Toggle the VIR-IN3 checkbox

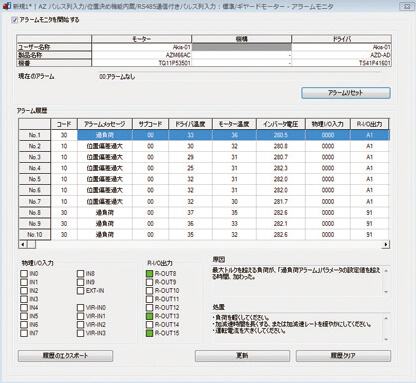click(x=80, y=333)
